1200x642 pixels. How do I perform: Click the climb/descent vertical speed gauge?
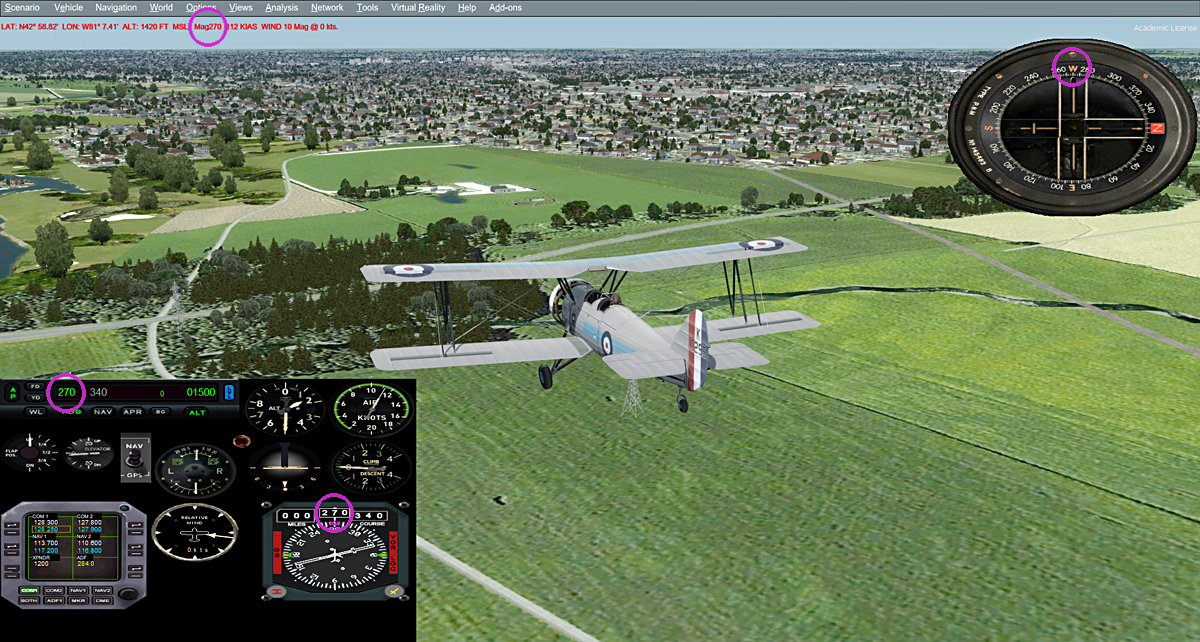pyautogui.click(x=371, y=468)
